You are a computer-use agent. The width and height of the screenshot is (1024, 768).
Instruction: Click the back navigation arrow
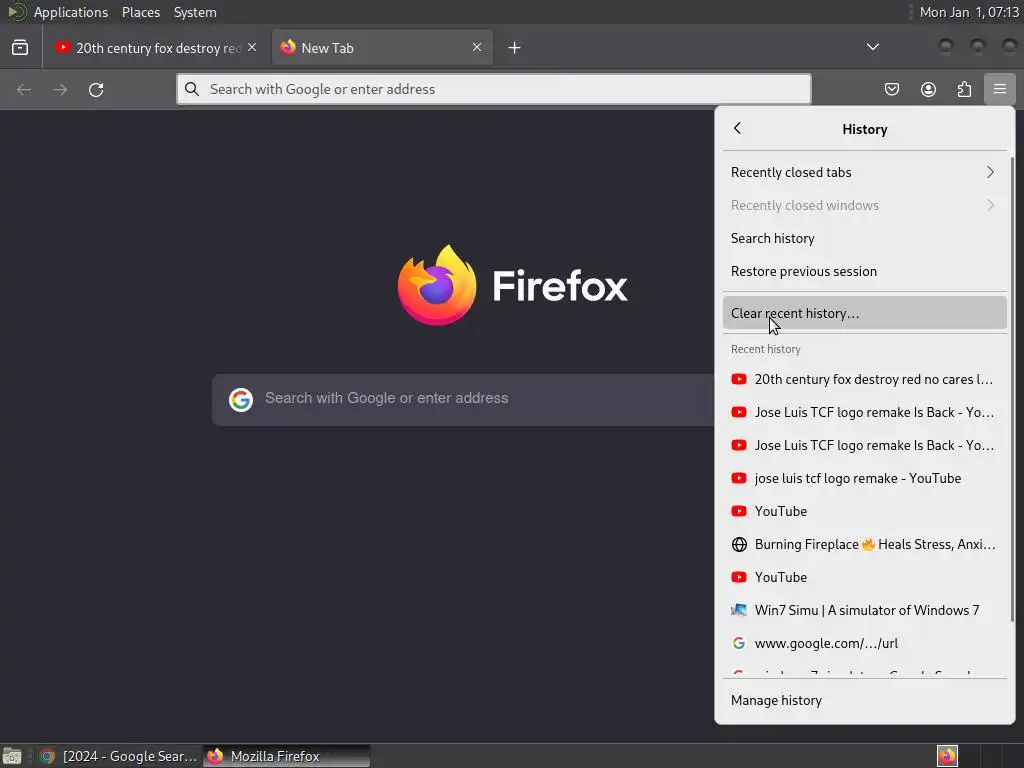click(24, 89)
